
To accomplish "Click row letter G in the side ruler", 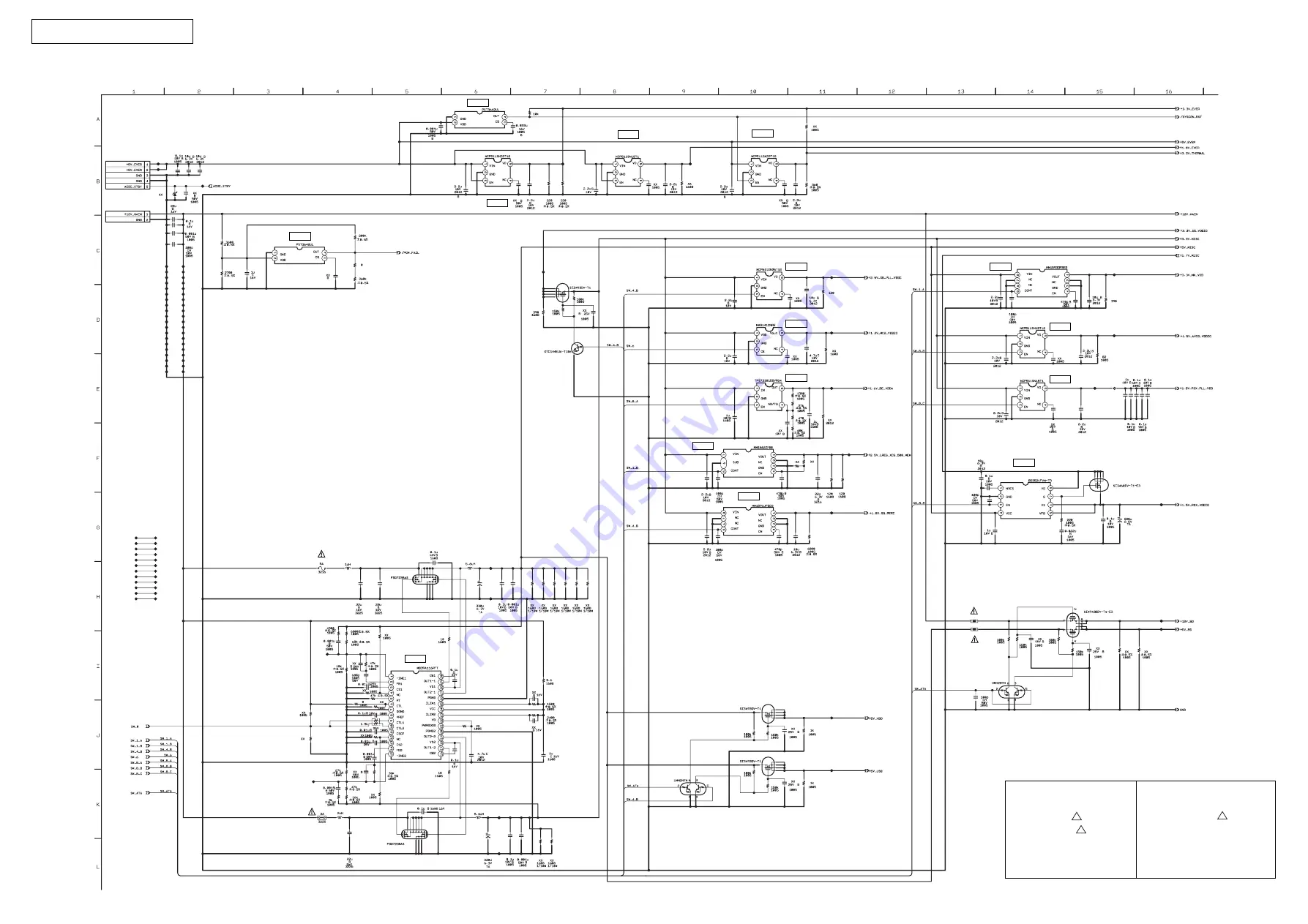I will coord(98,527).
